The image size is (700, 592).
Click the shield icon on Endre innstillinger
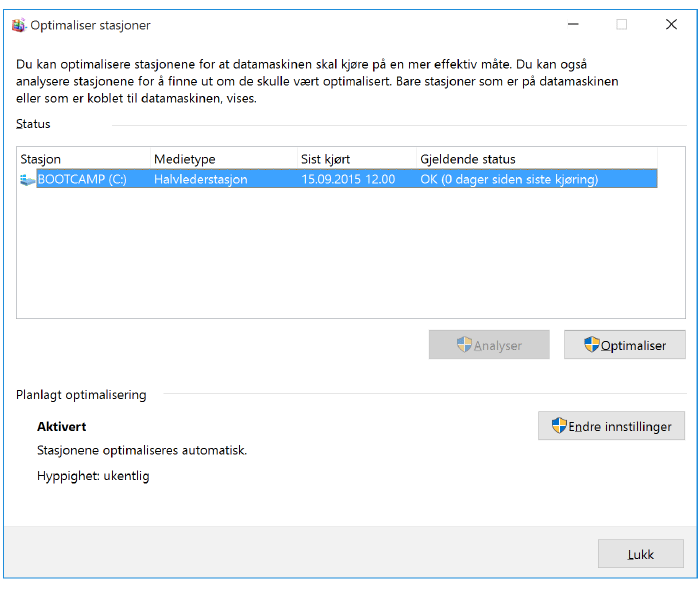[559, 426]
